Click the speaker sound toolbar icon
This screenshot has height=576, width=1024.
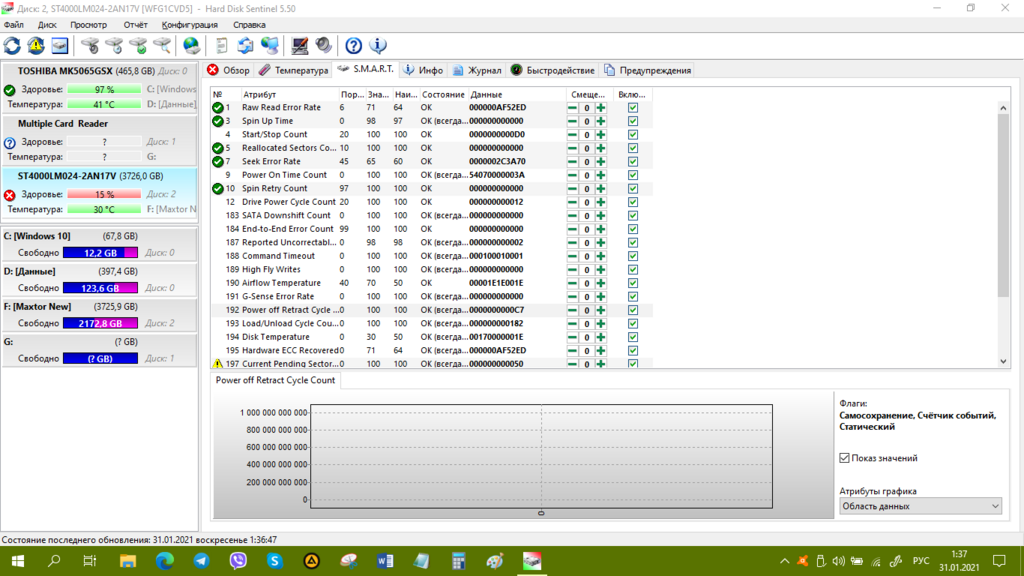coord(324,46)
